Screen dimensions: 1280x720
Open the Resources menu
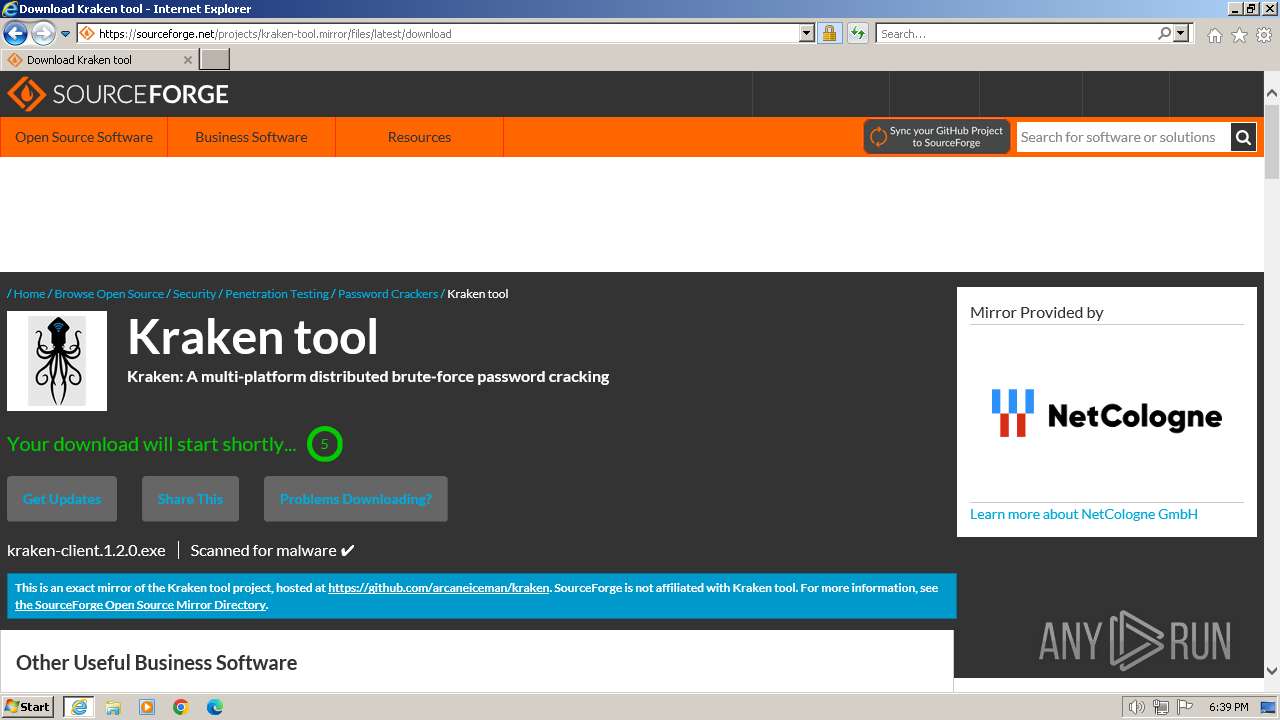pos(419,137)
